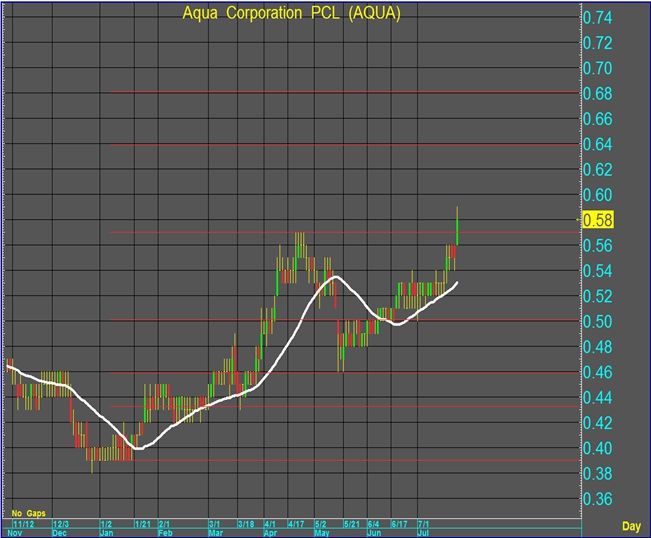
Task: Click the 0.64 price axis label
Action: [x=597, y=144]
